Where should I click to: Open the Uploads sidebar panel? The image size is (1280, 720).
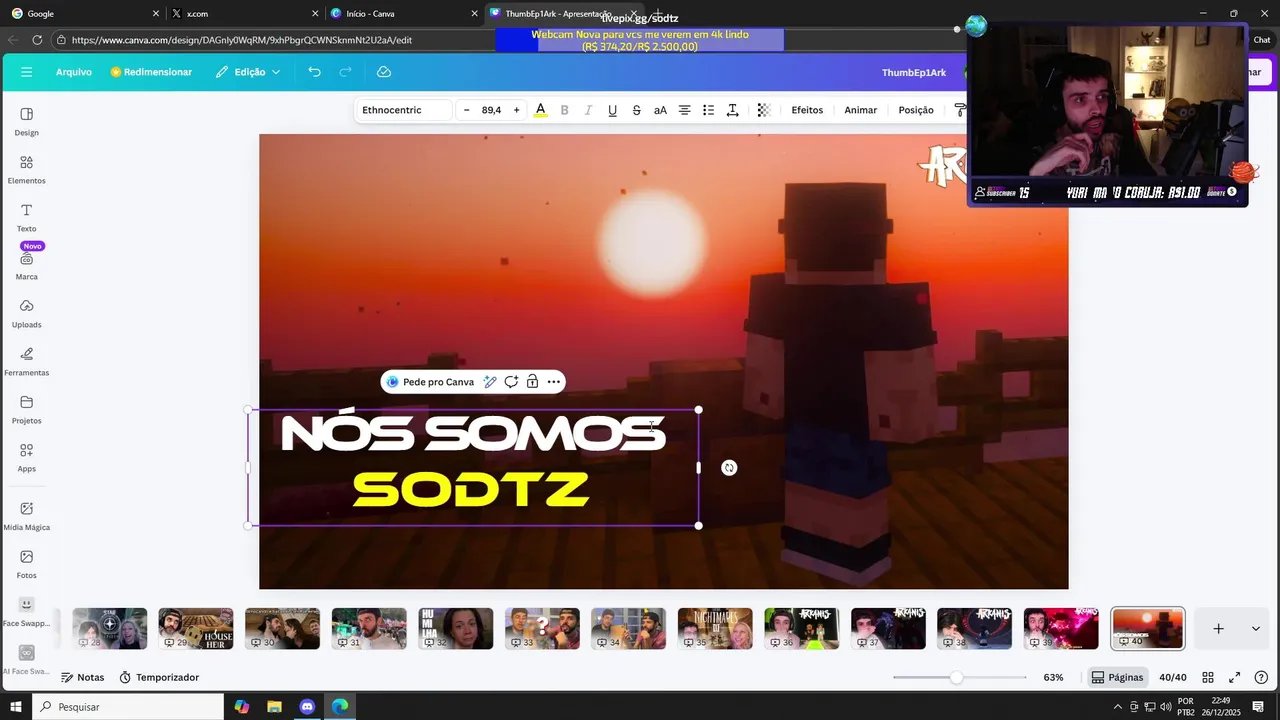pos(27,313)
